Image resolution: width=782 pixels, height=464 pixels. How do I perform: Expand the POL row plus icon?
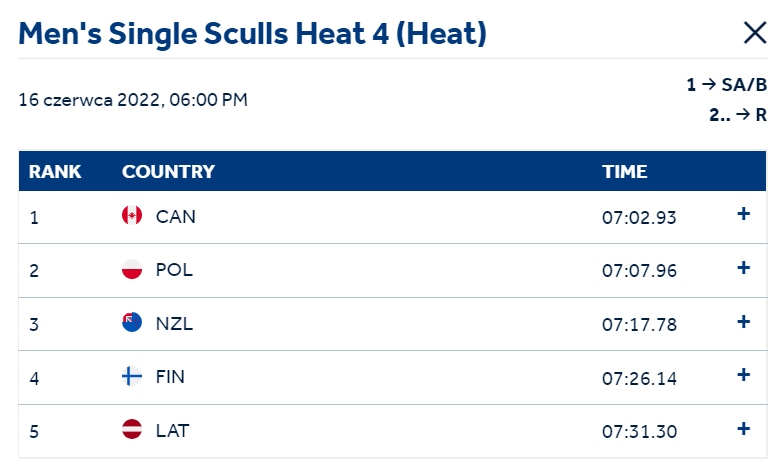[x=744, y=268]
